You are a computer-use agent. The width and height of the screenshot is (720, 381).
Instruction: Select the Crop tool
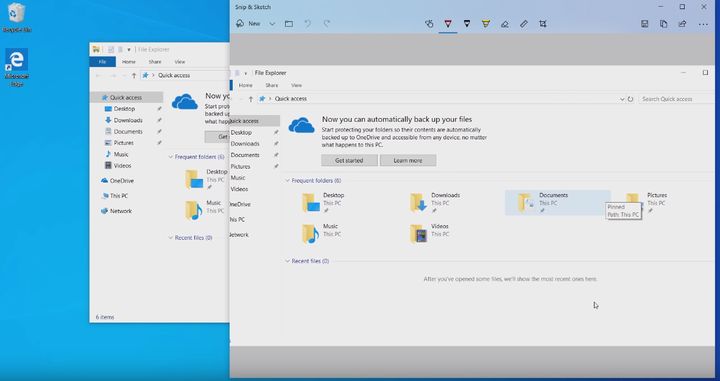543,24
